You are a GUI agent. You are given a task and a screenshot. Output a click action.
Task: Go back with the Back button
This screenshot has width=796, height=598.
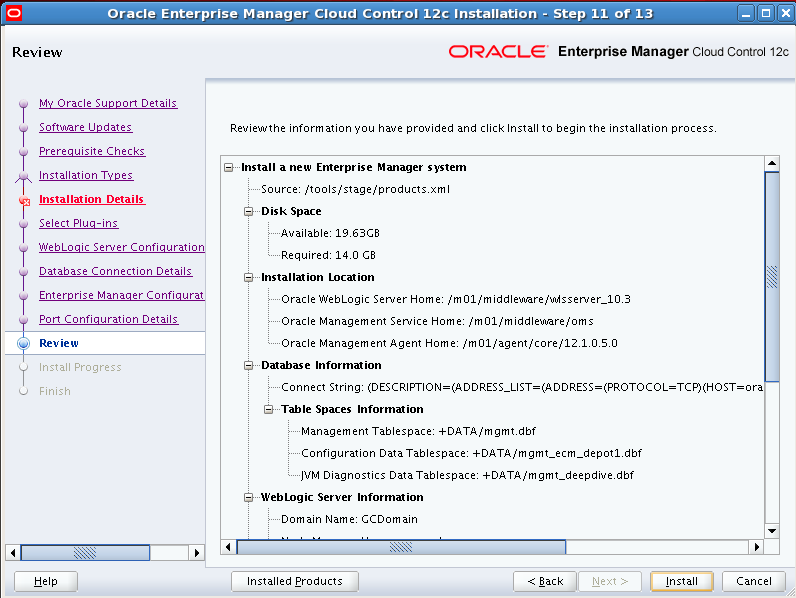pos(545,581)
